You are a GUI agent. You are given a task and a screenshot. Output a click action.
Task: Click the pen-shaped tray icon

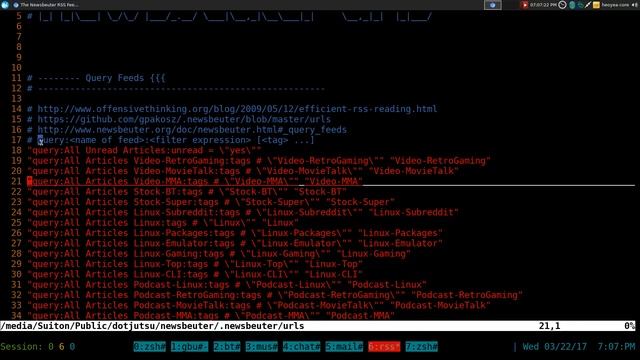point(588,5)
